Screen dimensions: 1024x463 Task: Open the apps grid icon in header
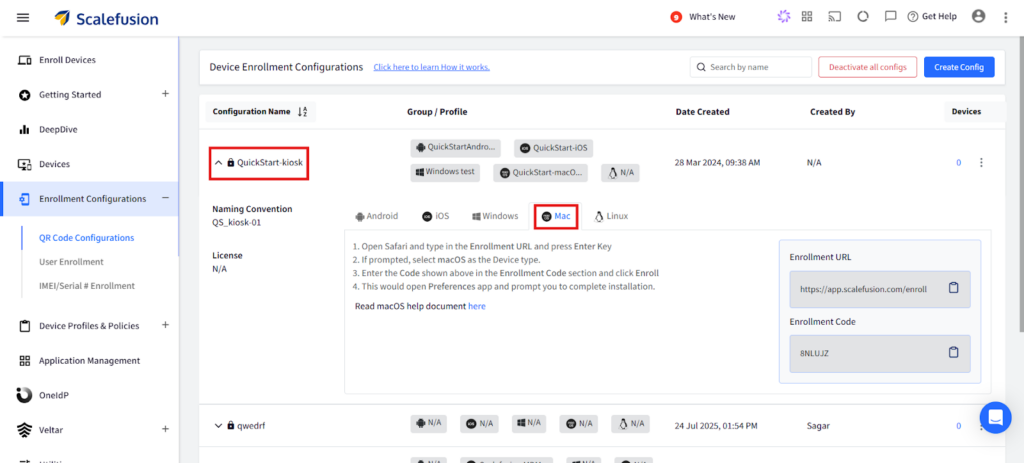point(807,17)
